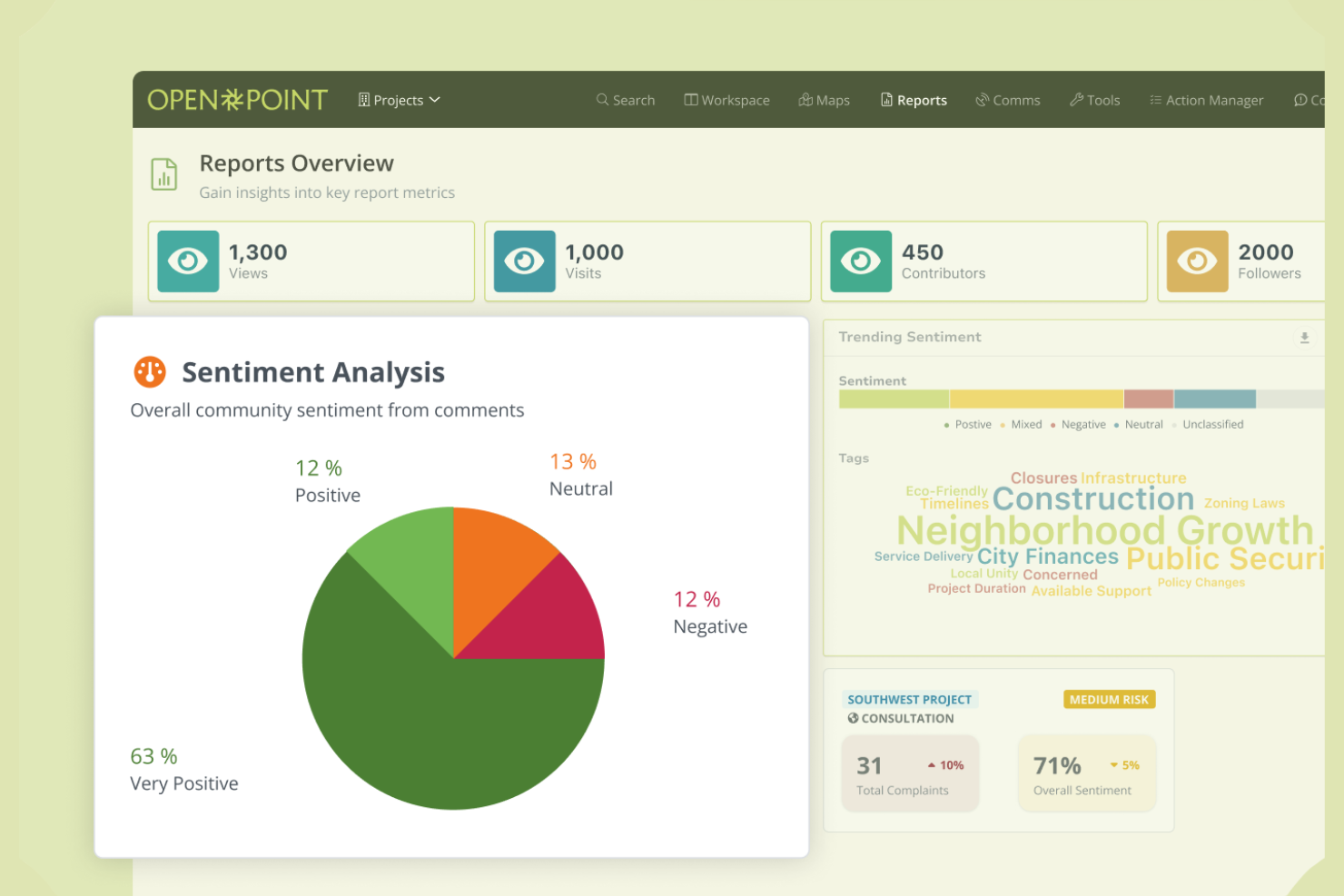
Task: Click the Zoning Laws tag
Action: (1244, 503)
